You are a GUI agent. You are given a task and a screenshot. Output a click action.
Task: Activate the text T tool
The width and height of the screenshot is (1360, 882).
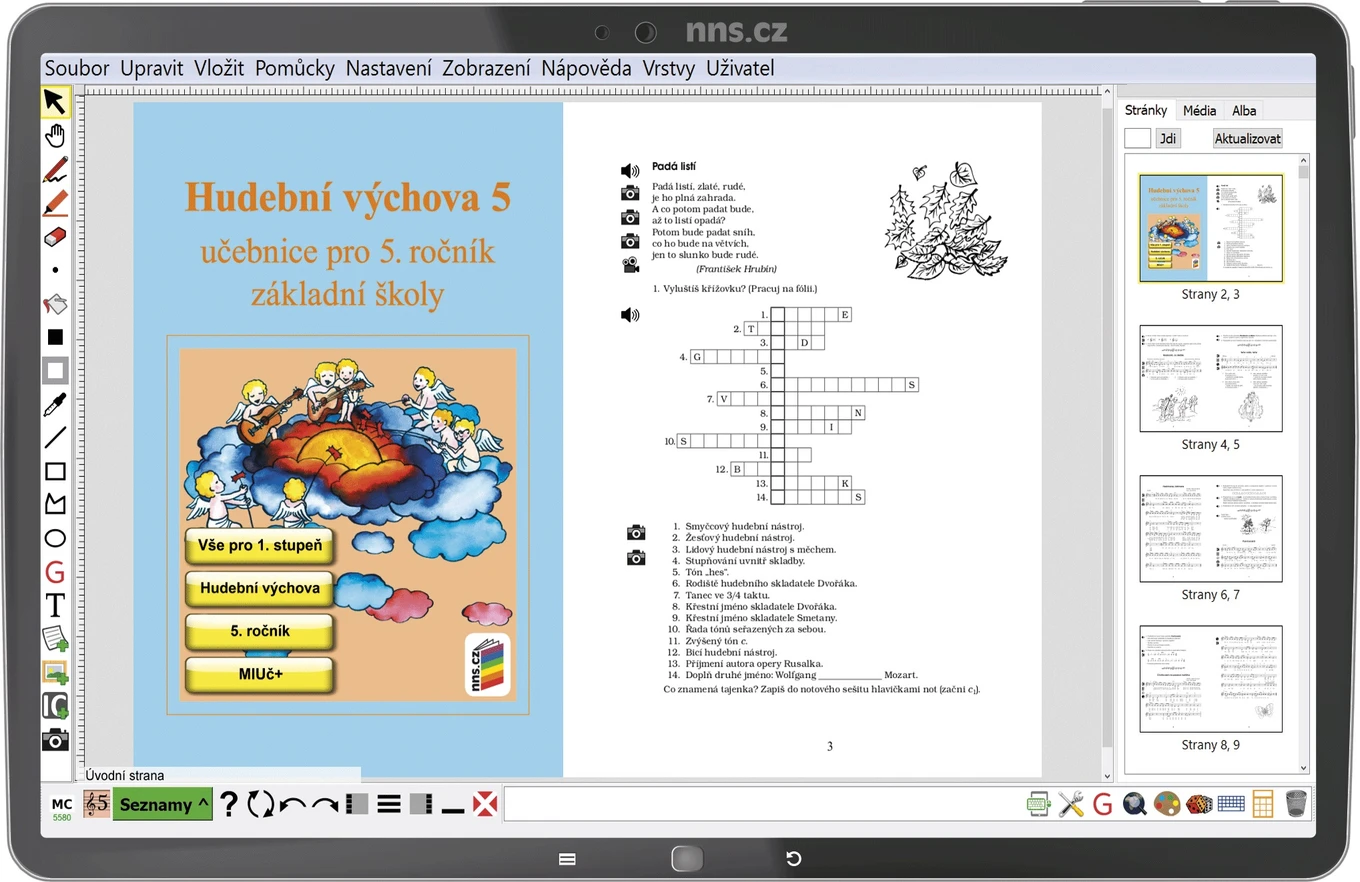click(x=55, y=605)
